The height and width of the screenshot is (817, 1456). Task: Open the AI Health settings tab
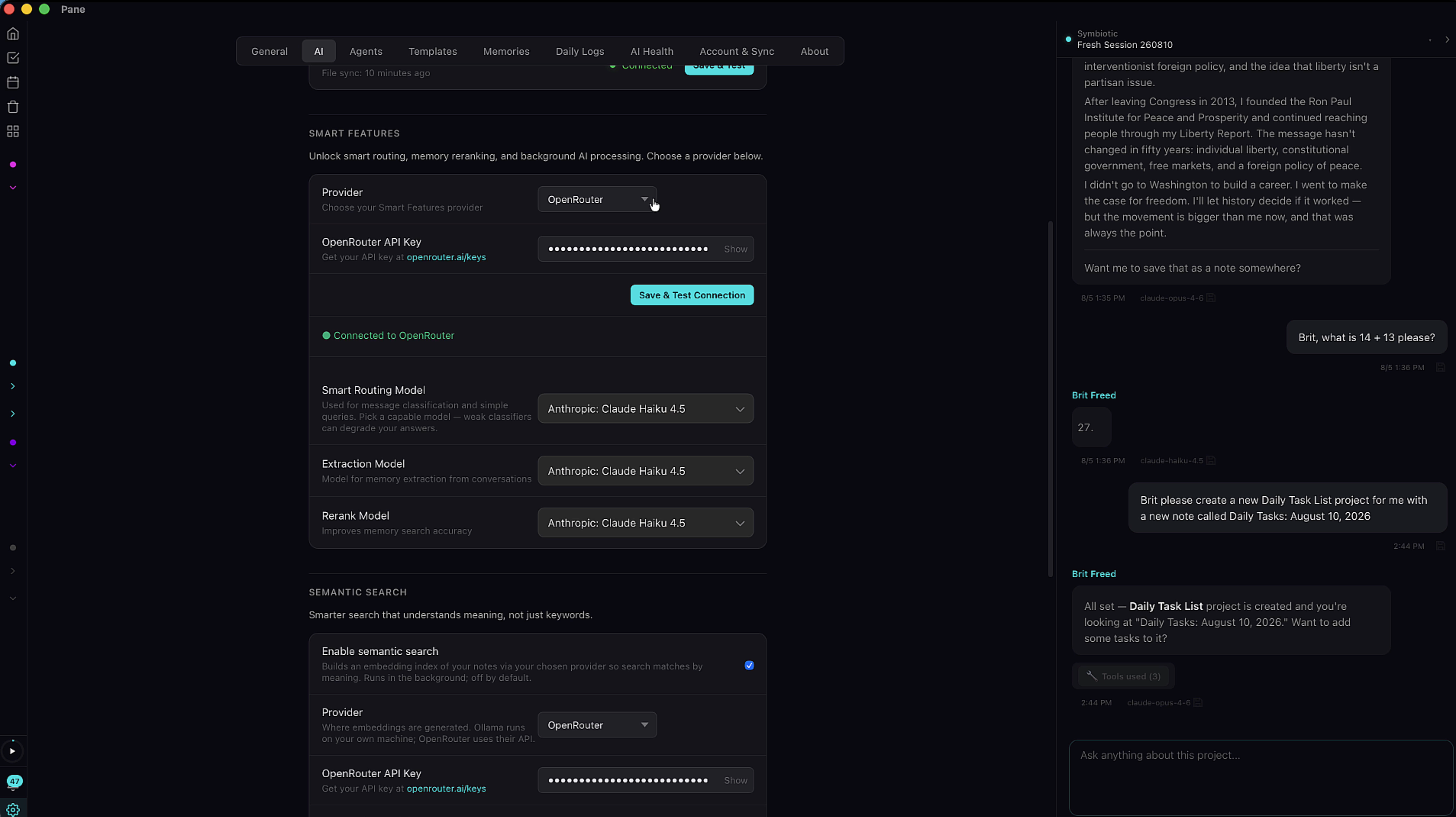[x=652, y=52]
